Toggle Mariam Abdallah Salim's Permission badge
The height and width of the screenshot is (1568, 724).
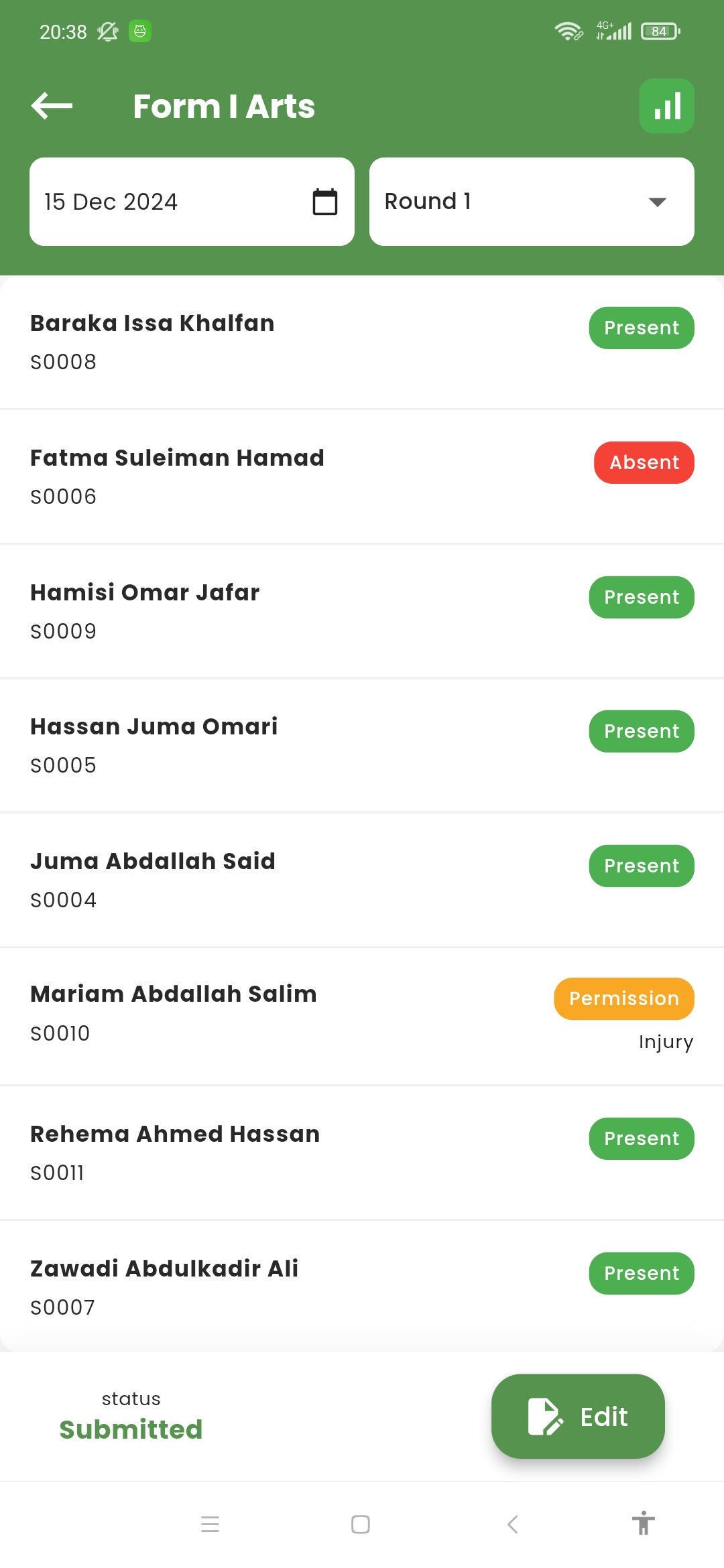623,998
